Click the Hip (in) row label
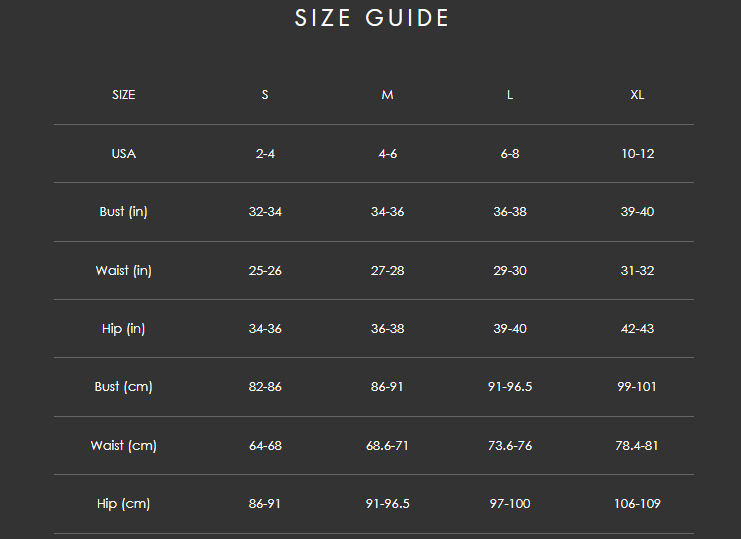The height and width of the screenshot is (539, 741). coord(124,329)
